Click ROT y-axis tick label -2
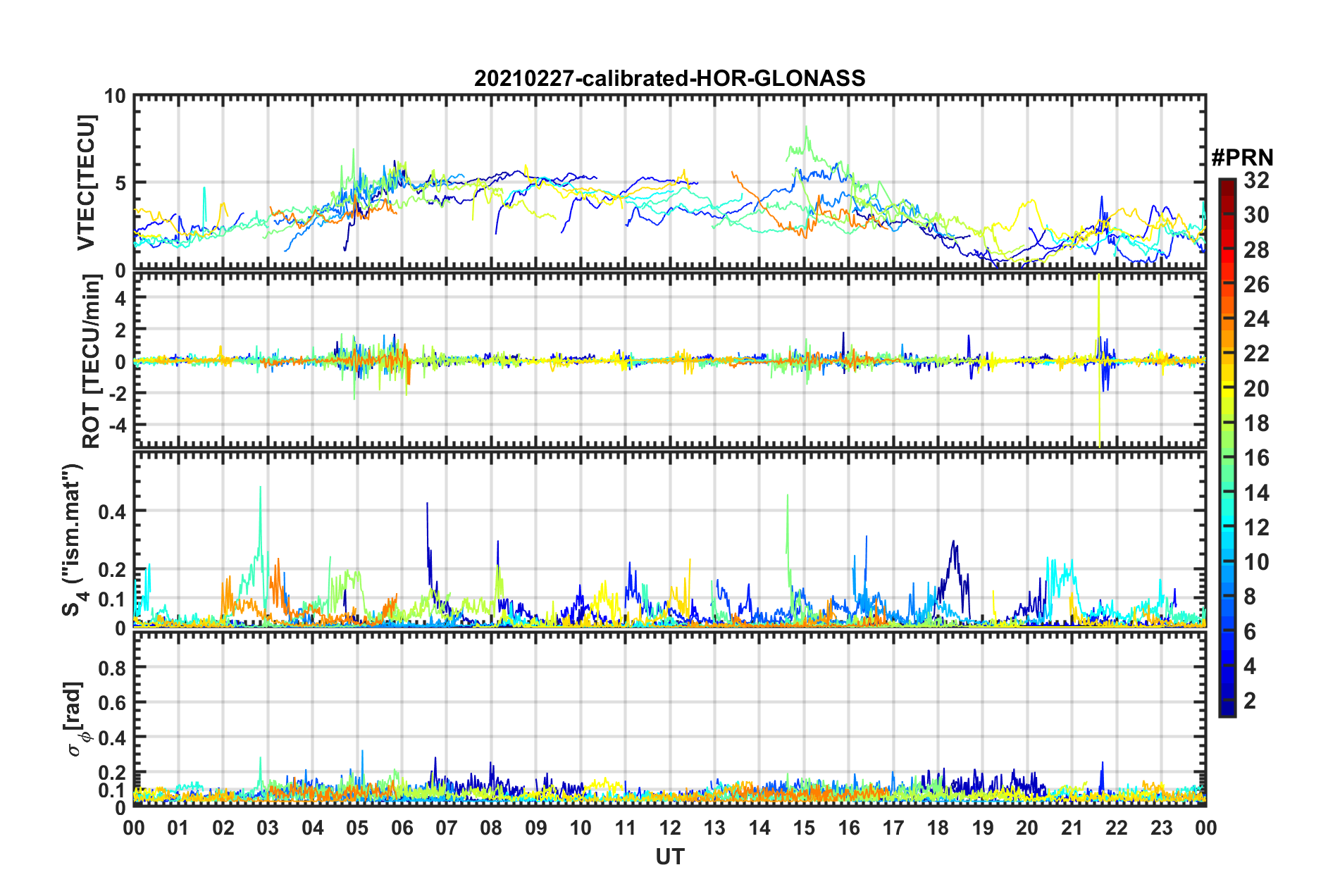 117,394
